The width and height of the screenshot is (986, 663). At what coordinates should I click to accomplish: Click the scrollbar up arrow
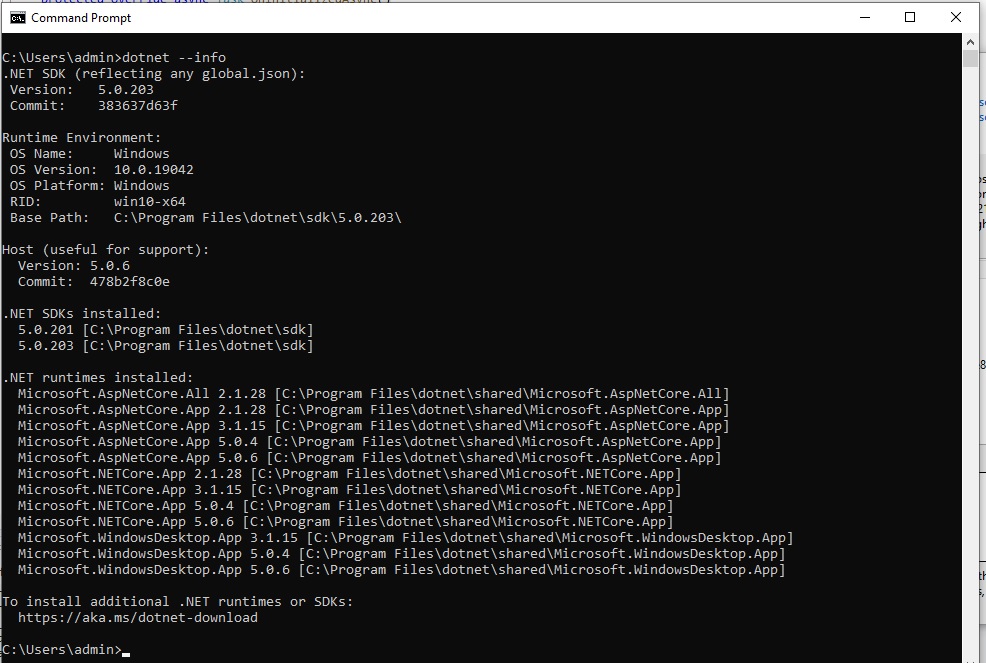(969, 40)
